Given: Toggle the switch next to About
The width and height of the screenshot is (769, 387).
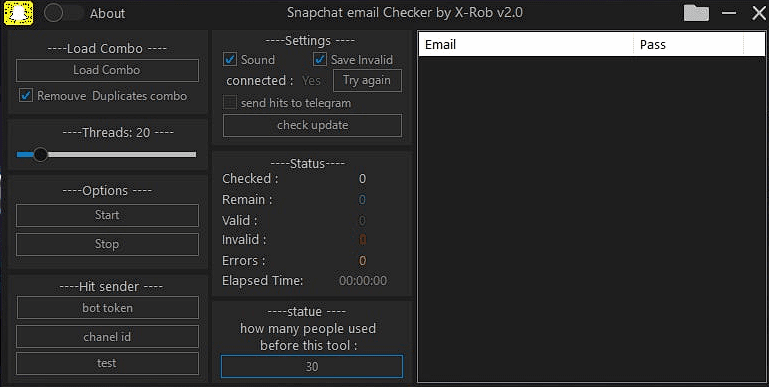Looking at the screenshot, I should click(x=63, y=13).
